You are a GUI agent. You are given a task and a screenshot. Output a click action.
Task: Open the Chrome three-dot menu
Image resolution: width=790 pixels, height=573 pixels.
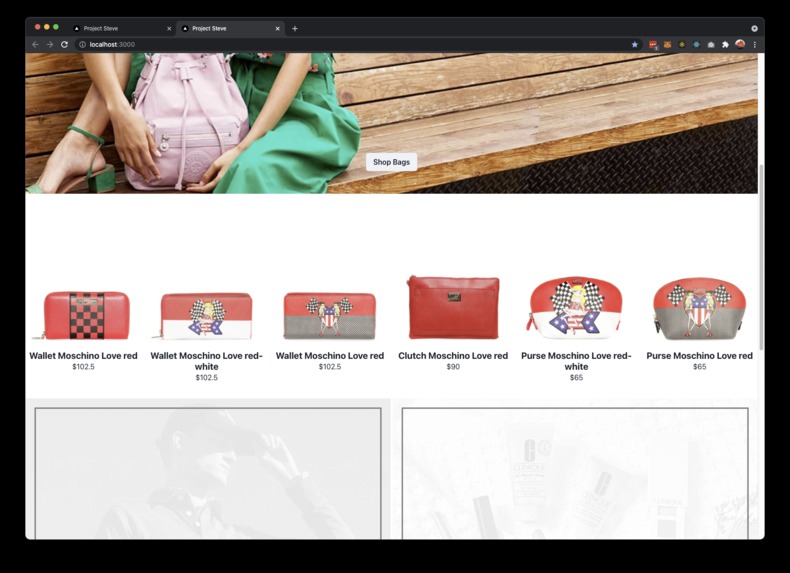tap(754, 44)
